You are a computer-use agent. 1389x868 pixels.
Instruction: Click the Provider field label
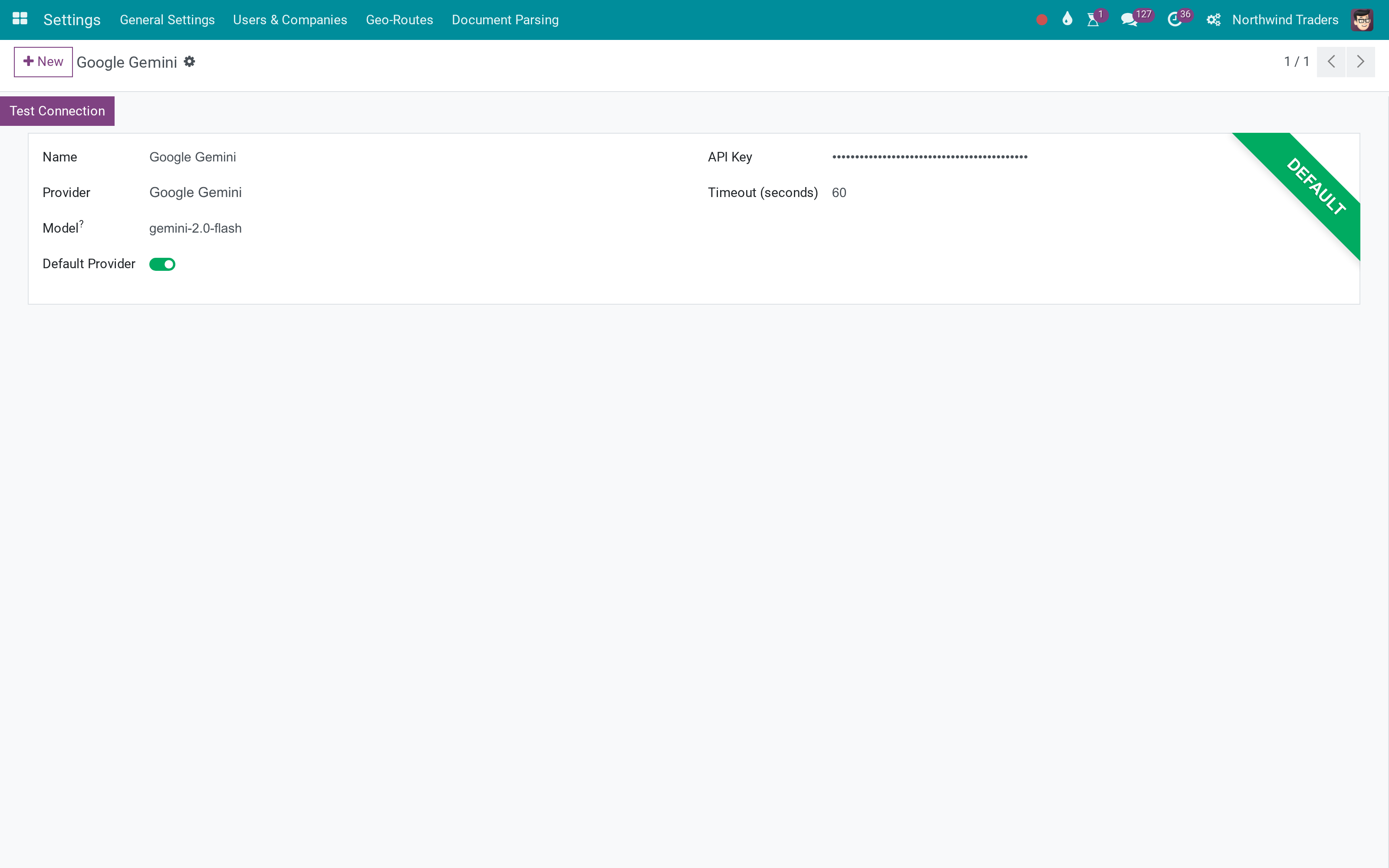[x=66, y=192]
